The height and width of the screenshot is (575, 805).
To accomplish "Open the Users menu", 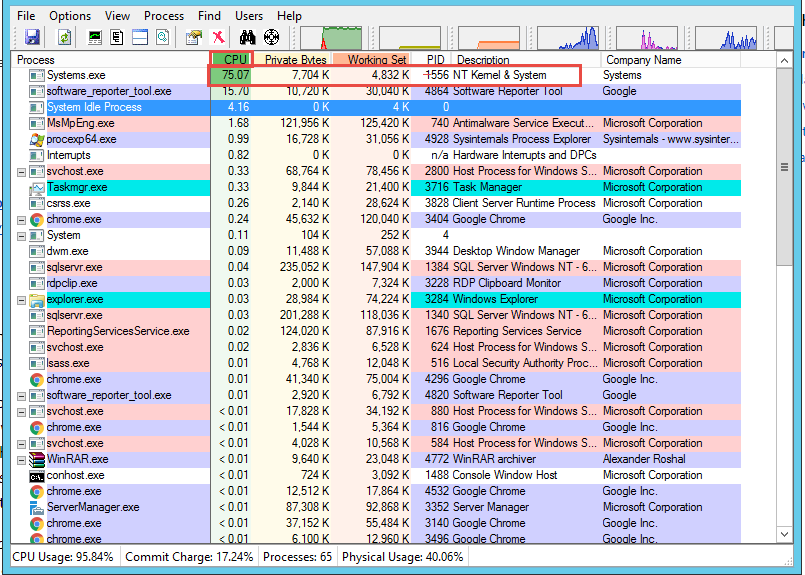I will tap(249, 16).
